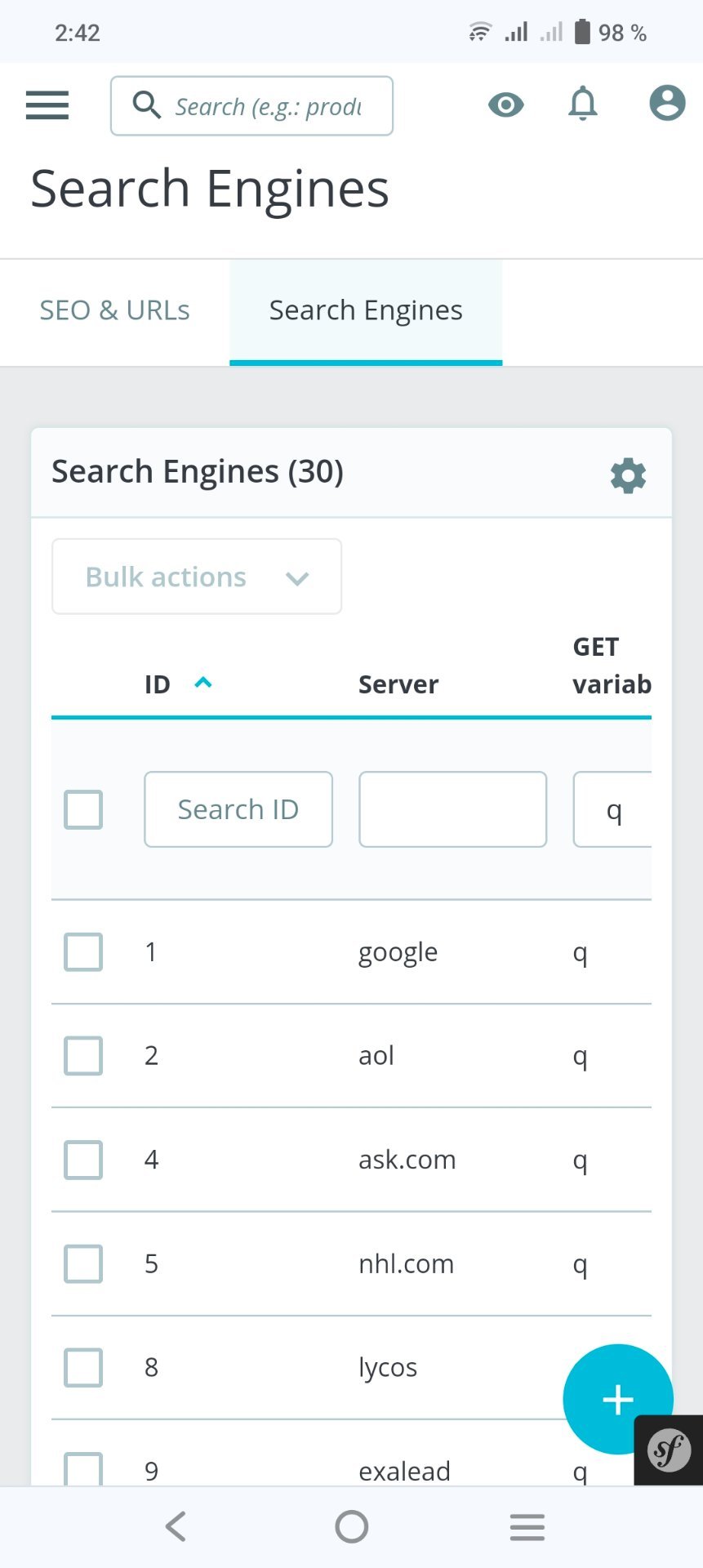Select the Search Engines tab
Image resolution: width=703 pixels, height=1568 pixels.
coord(366,310)
